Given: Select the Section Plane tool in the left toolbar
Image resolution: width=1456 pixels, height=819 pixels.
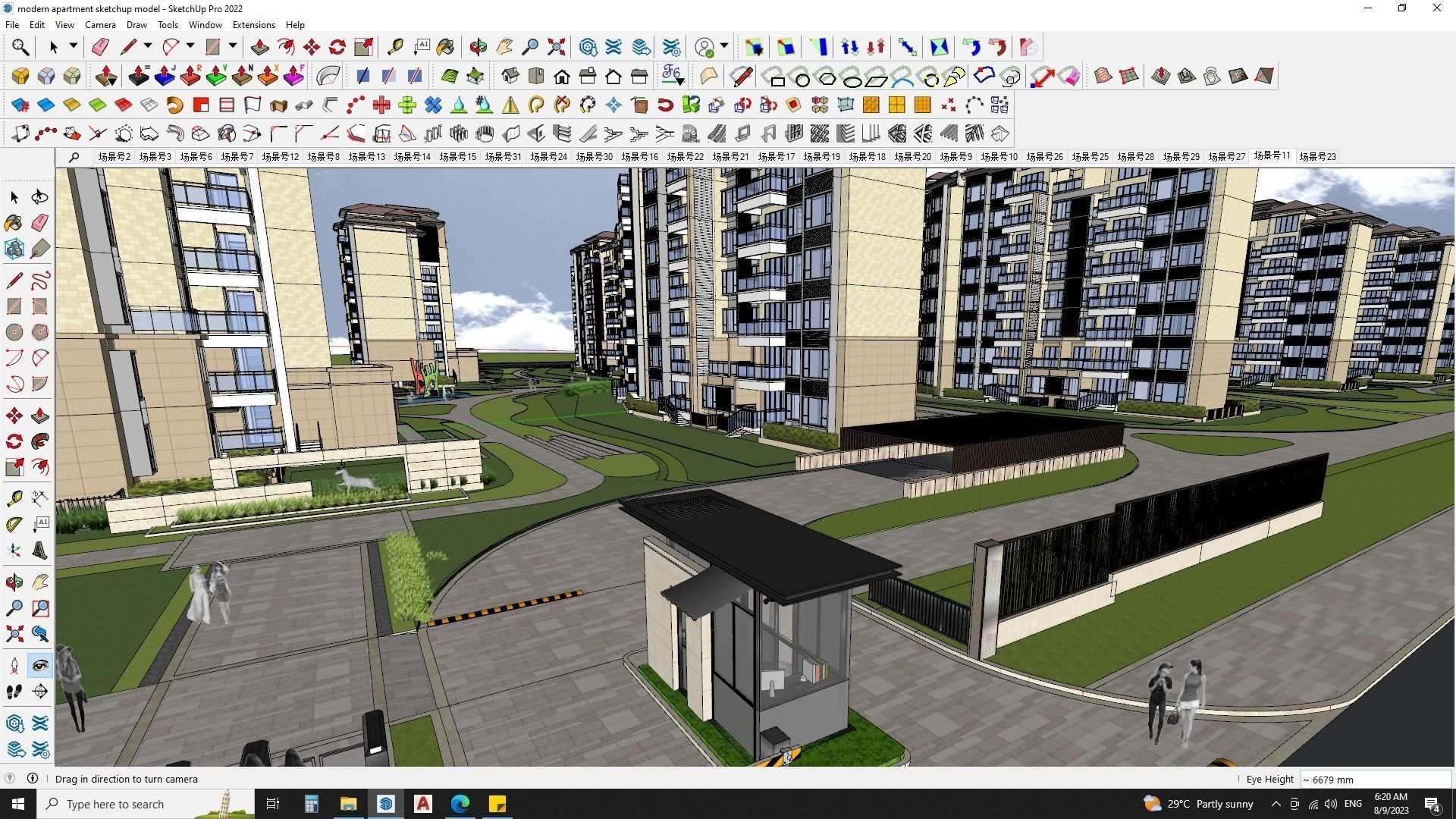Looking at the screenshot, I should tap(39, 692).
